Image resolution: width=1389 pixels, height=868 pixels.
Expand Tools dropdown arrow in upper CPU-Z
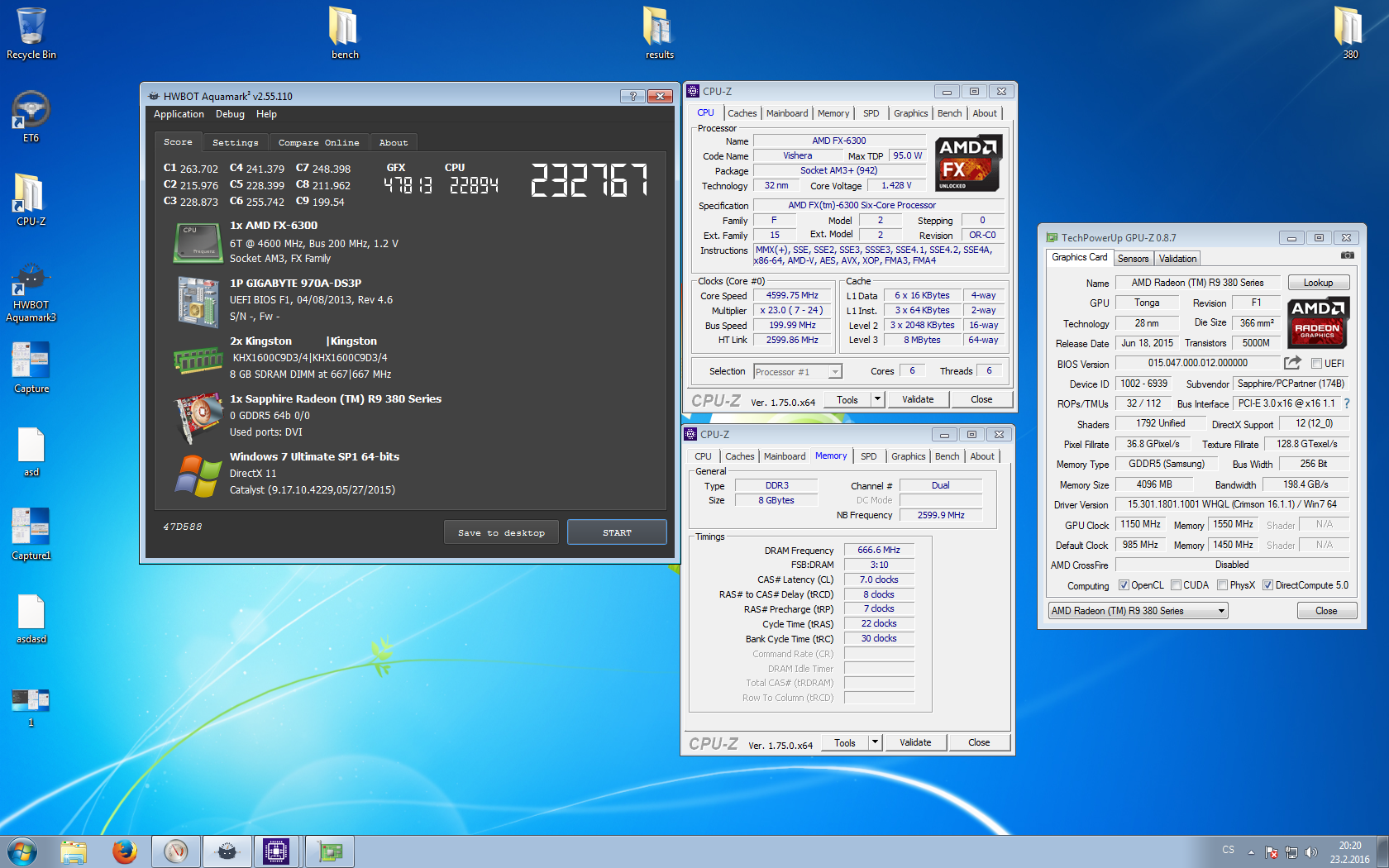(x=877, y=399)
